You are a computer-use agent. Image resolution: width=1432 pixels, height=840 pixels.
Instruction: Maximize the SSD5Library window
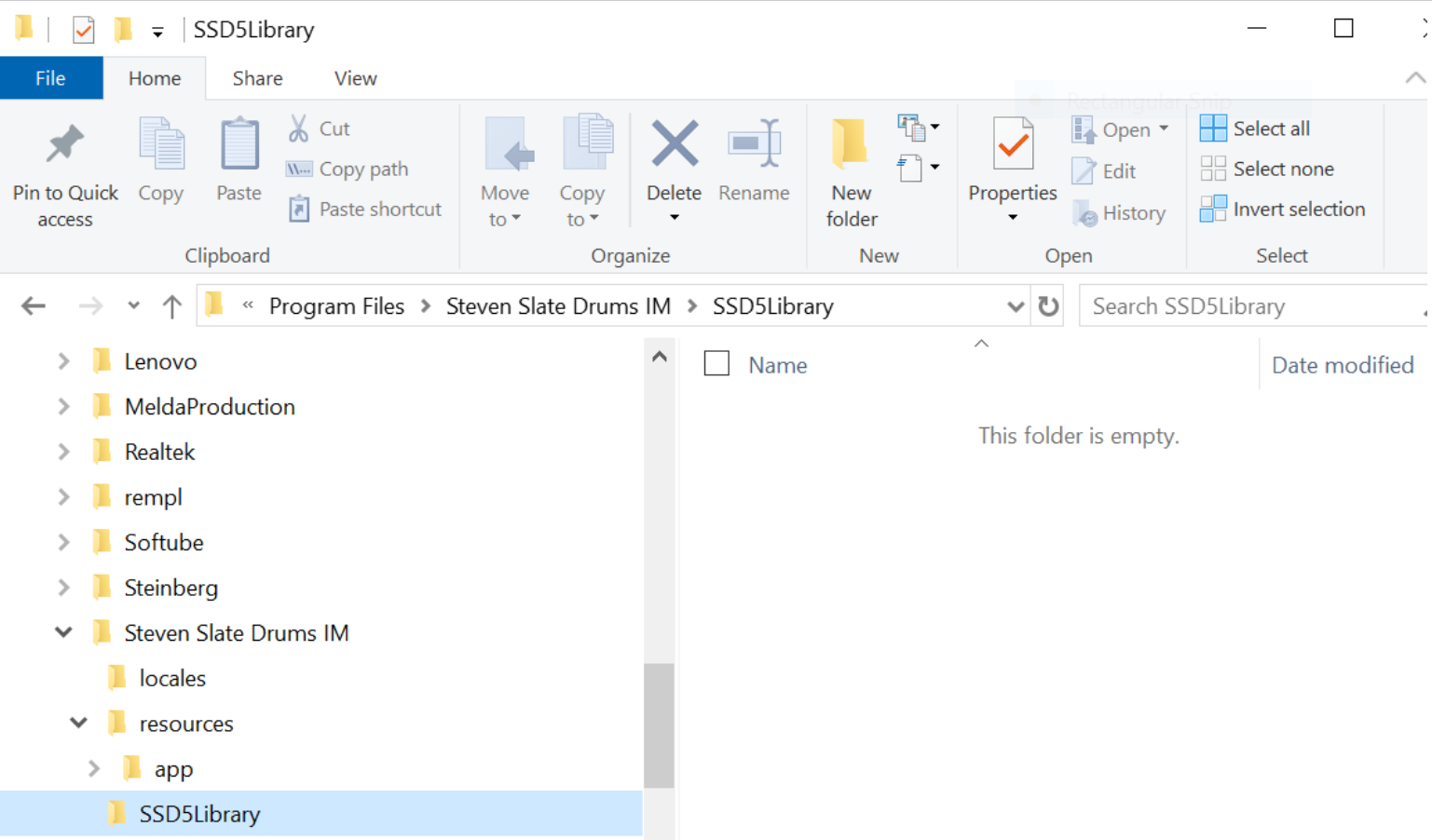pos(1343,29)
